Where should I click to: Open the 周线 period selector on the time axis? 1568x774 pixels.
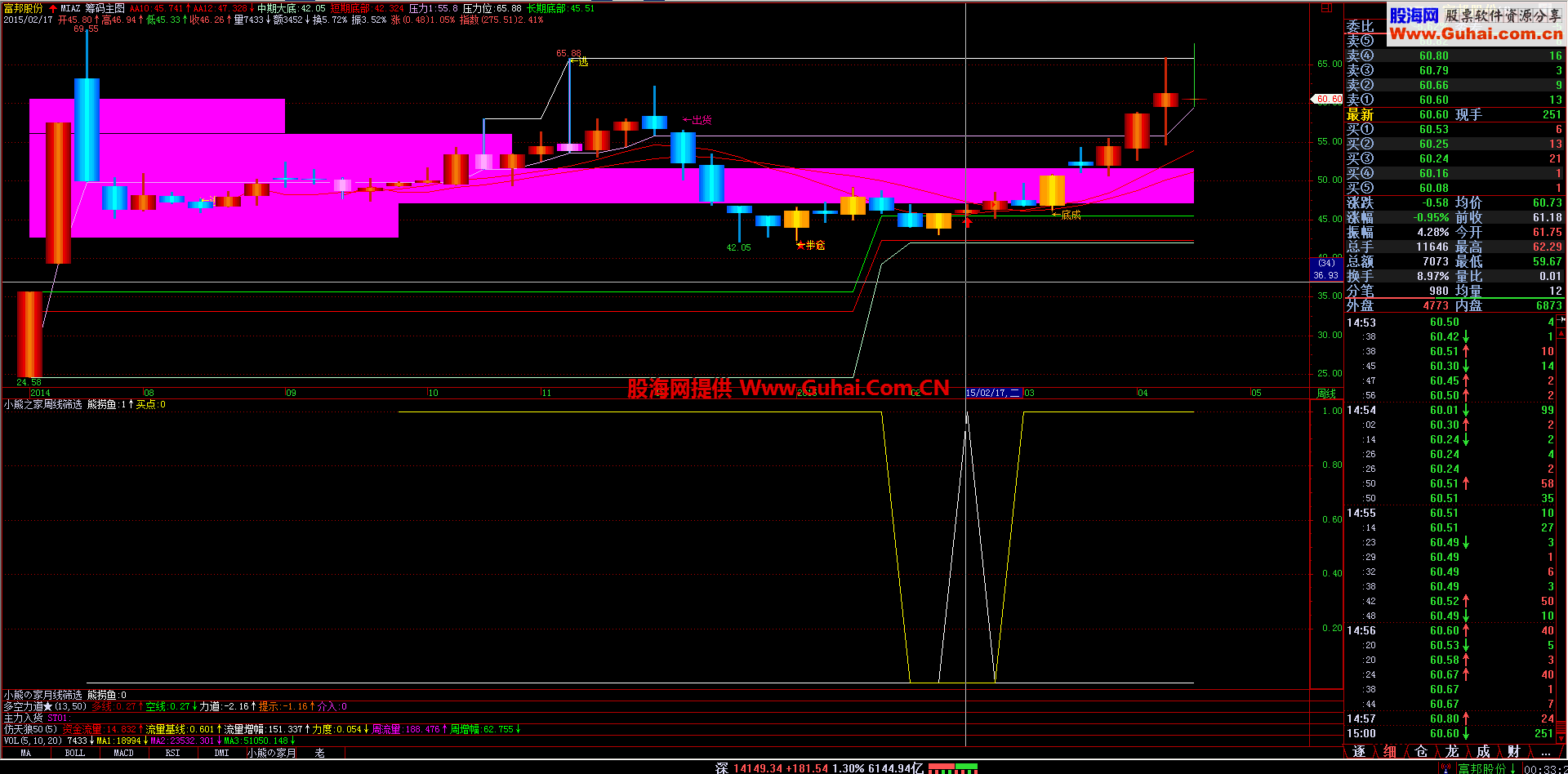click(1326, 394)
